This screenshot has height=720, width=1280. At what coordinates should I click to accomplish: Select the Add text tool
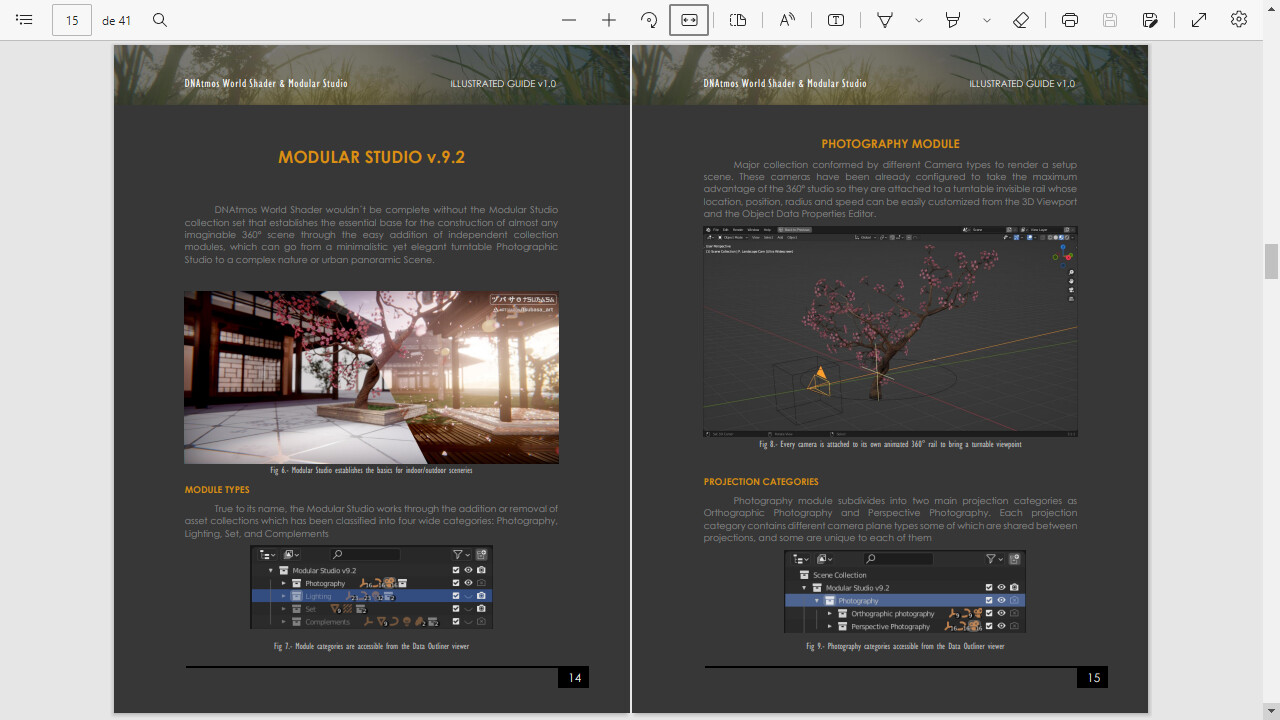[x=835, y=20]
